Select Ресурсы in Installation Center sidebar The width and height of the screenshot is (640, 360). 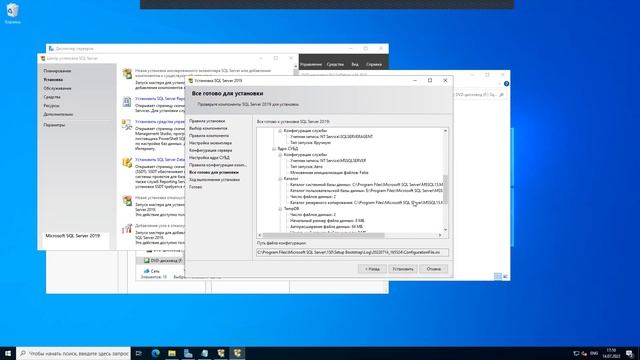coord(51,106)
